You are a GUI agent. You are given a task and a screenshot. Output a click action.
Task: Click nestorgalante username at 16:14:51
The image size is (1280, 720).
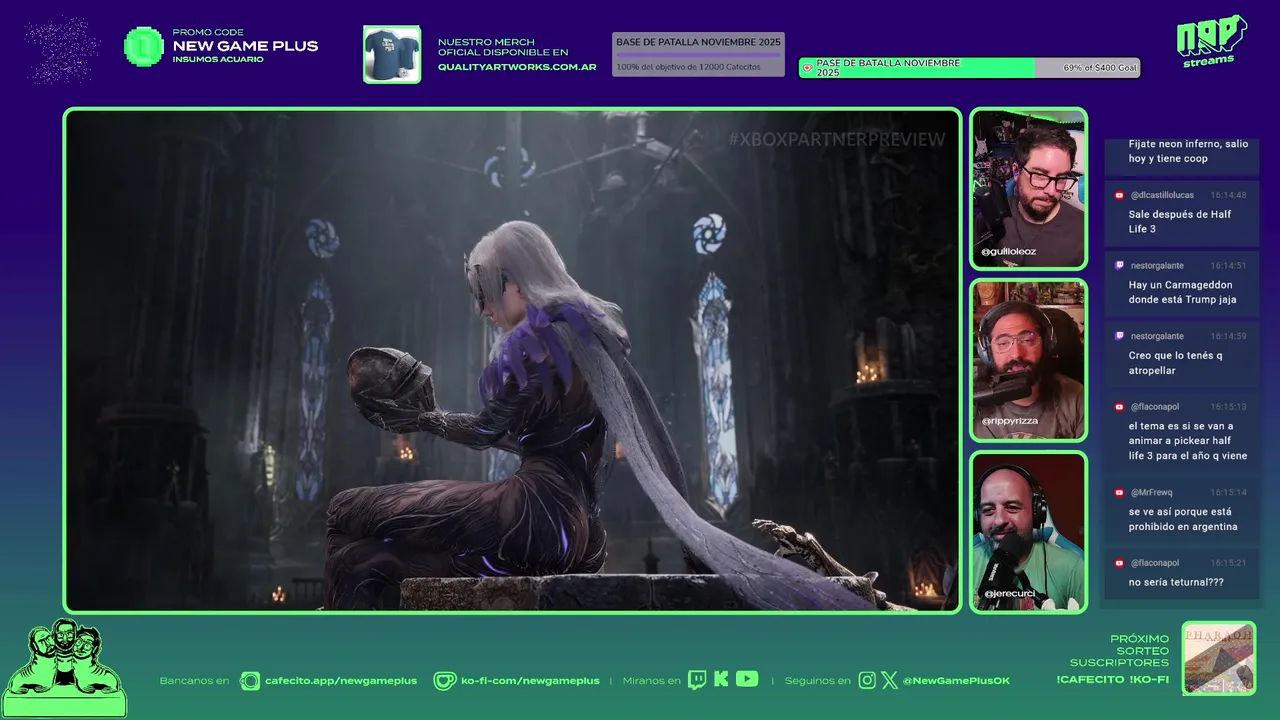coord(1157,266)
